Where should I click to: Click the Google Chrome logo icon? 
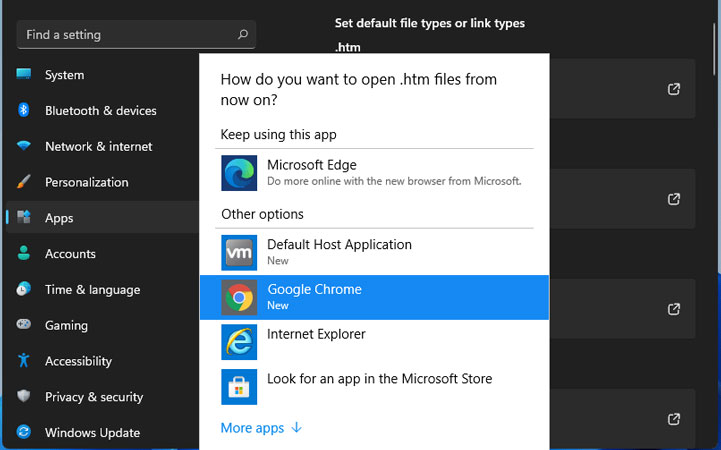point(239,297)
